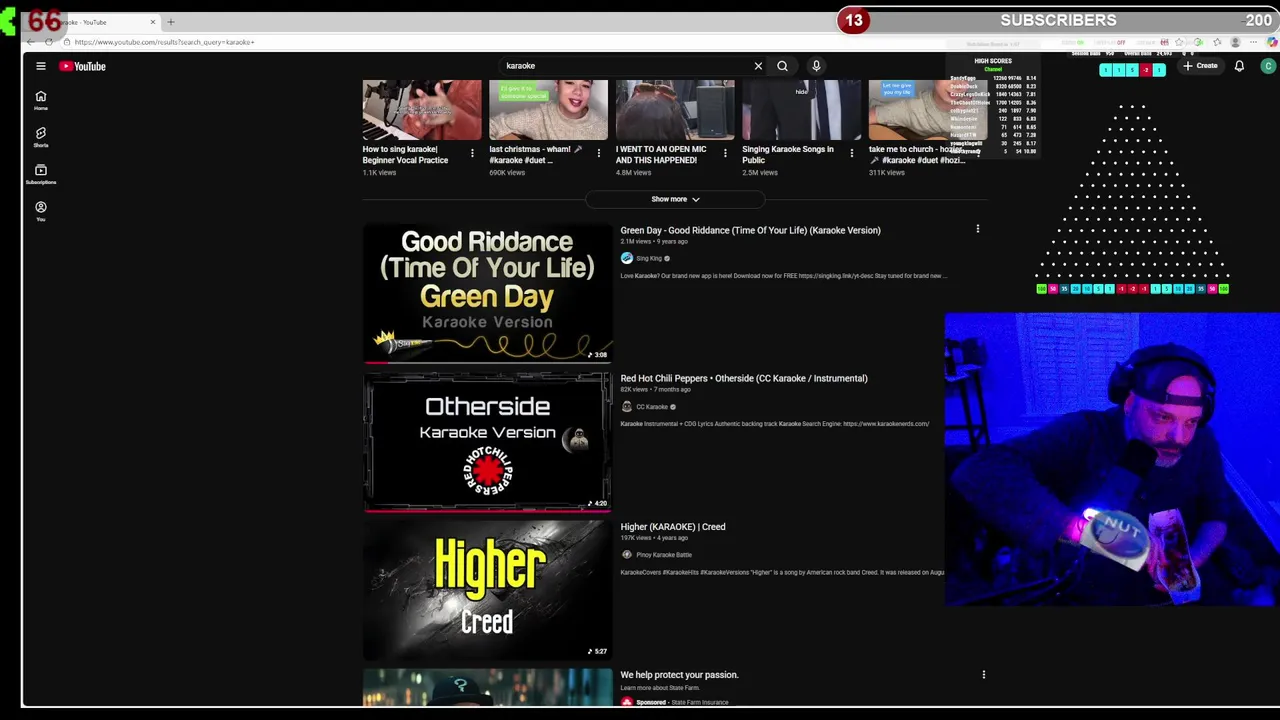1280x720 pixels.
Task: Open We help protect your passion ad title
Action: [679, 674]
